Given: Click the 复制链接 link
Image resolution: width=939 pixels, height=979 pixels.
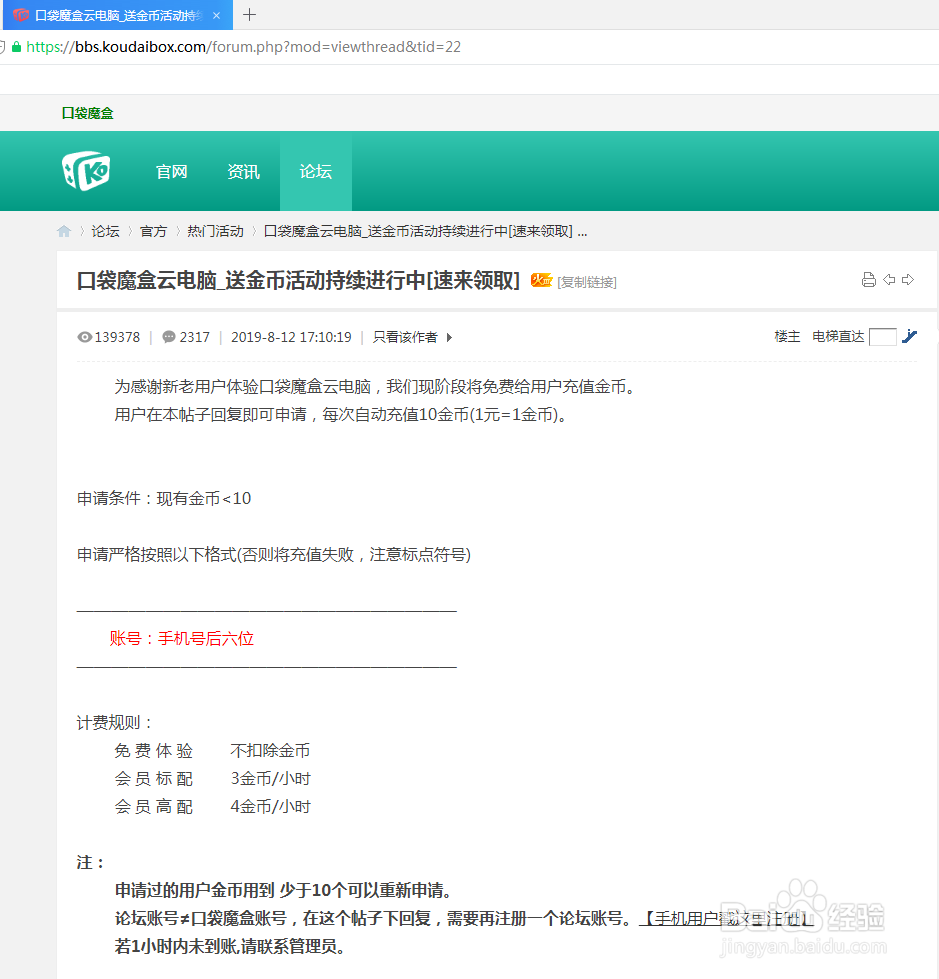Looking at the screenshot, I should [587, 282].
